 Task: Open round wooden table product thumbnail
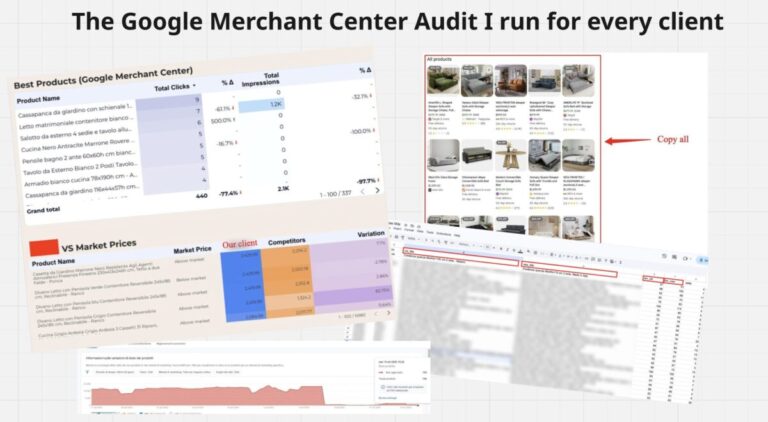click(510, 155)
